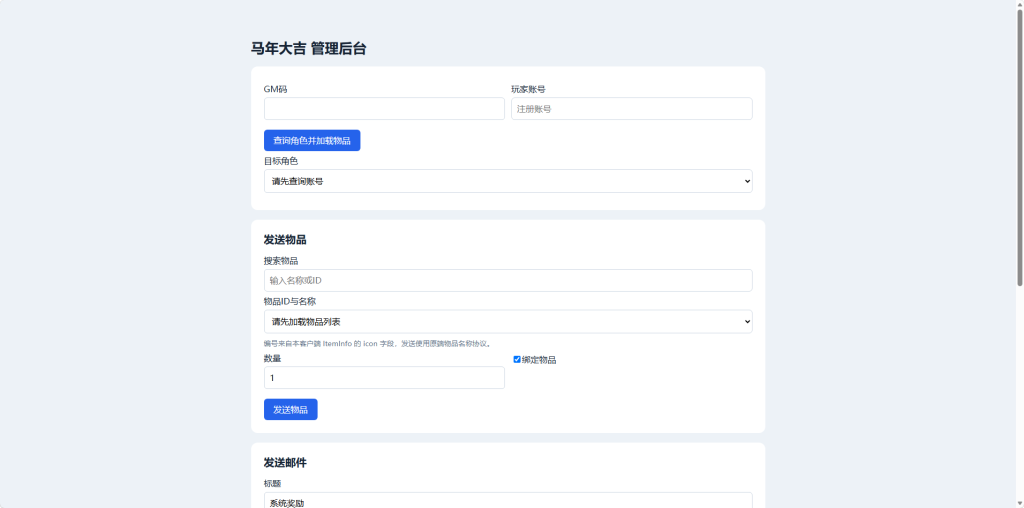This screenshot has height=508, width=1024.
Task: Click the ItemInfo icon field hint text
Action: (377, 343)
